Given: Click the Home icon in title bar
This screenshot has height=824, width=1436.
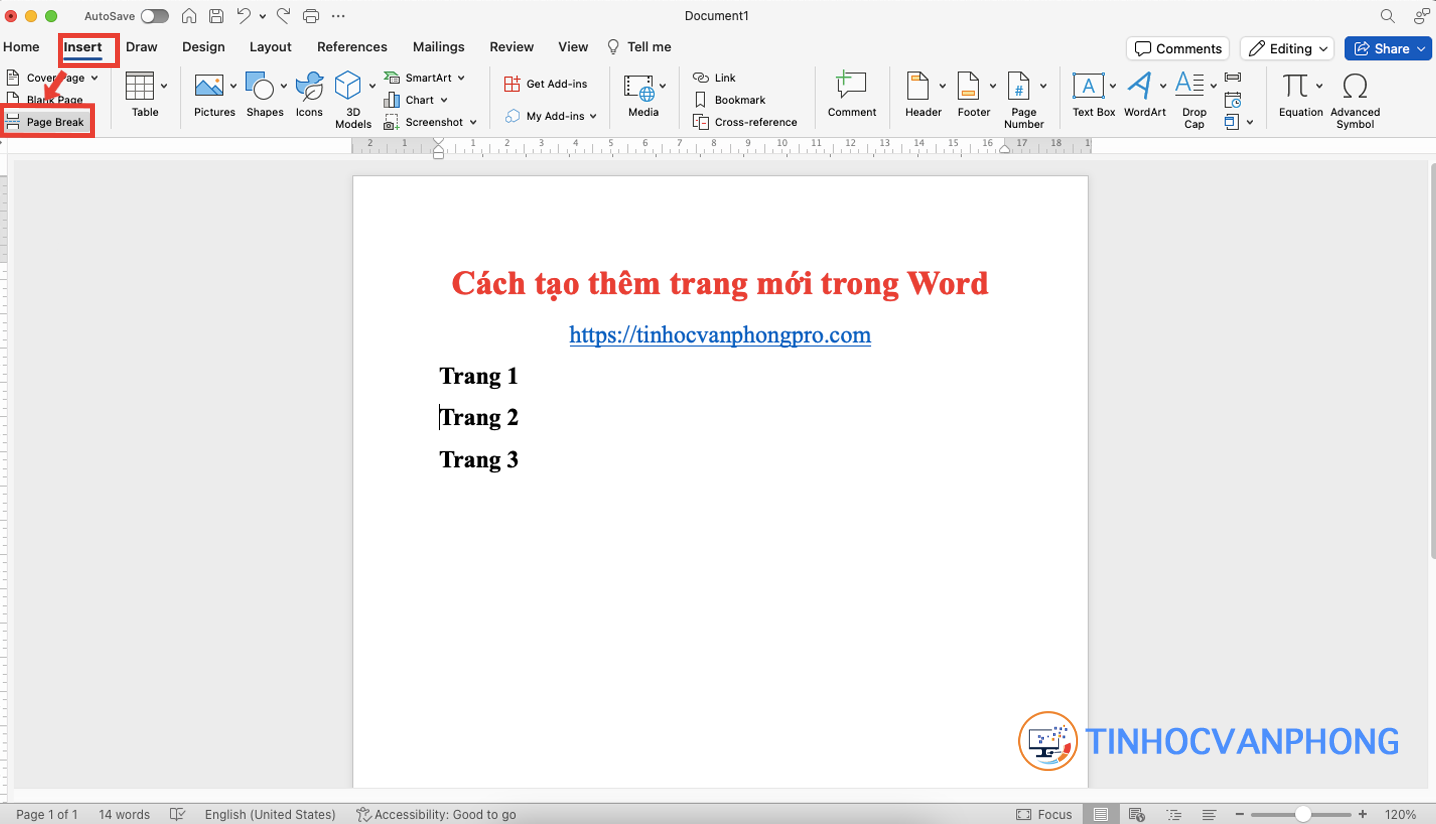Looking at the screenshot, I should click(189, 16).
